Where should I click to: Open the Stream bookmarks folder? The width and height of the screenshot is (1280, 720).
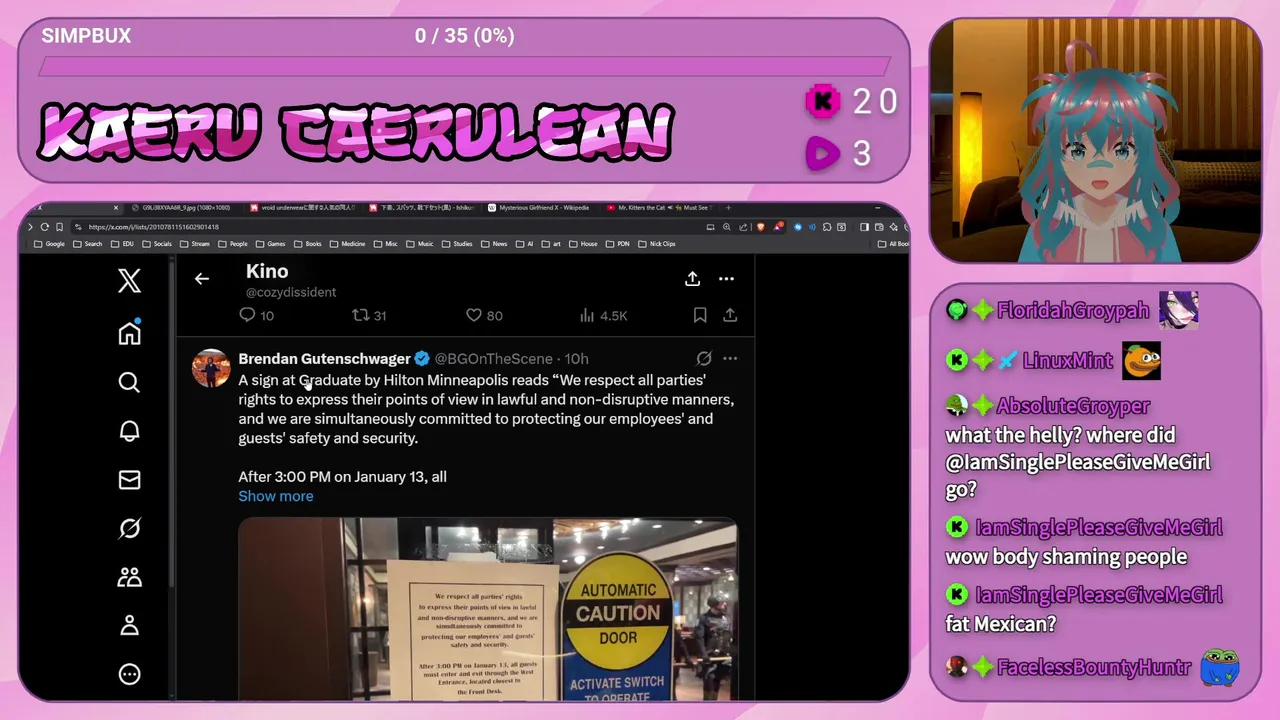(195, 244)
